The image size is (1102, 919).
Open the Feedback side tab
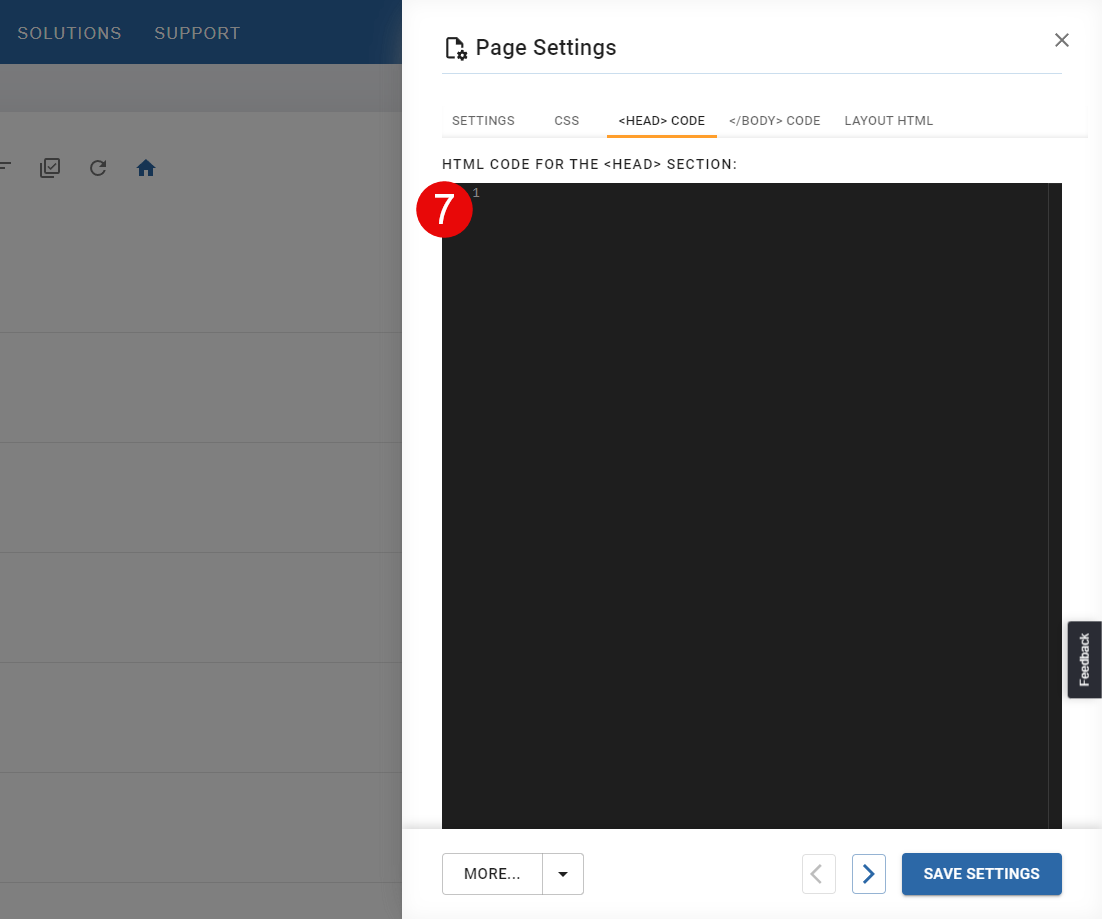1084,659
